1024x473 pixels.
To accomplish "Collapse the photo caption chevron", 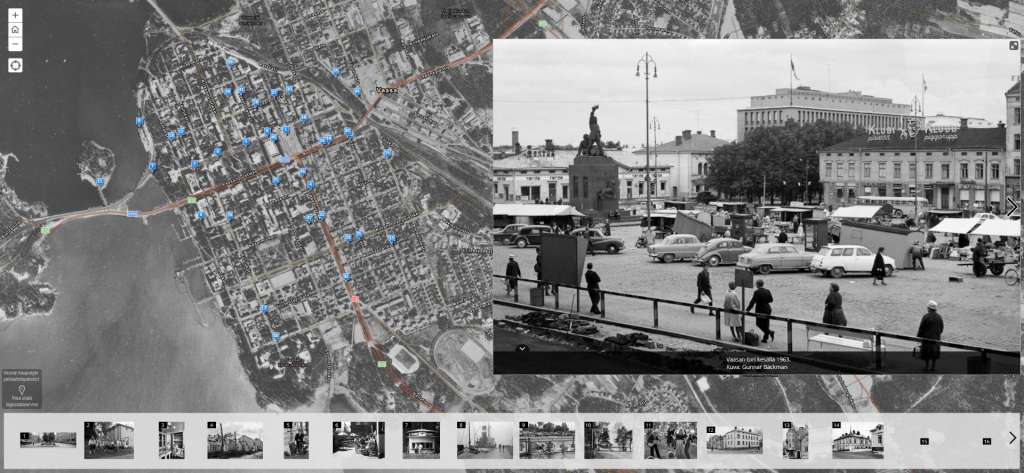I will (522, 349).
